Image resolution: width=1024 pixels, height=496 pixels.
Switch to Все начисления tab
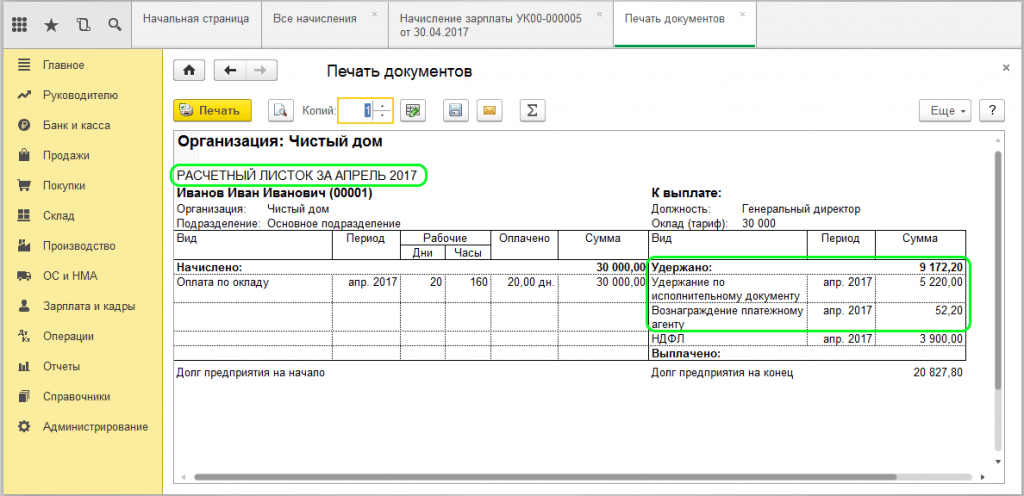coord(315,19)
